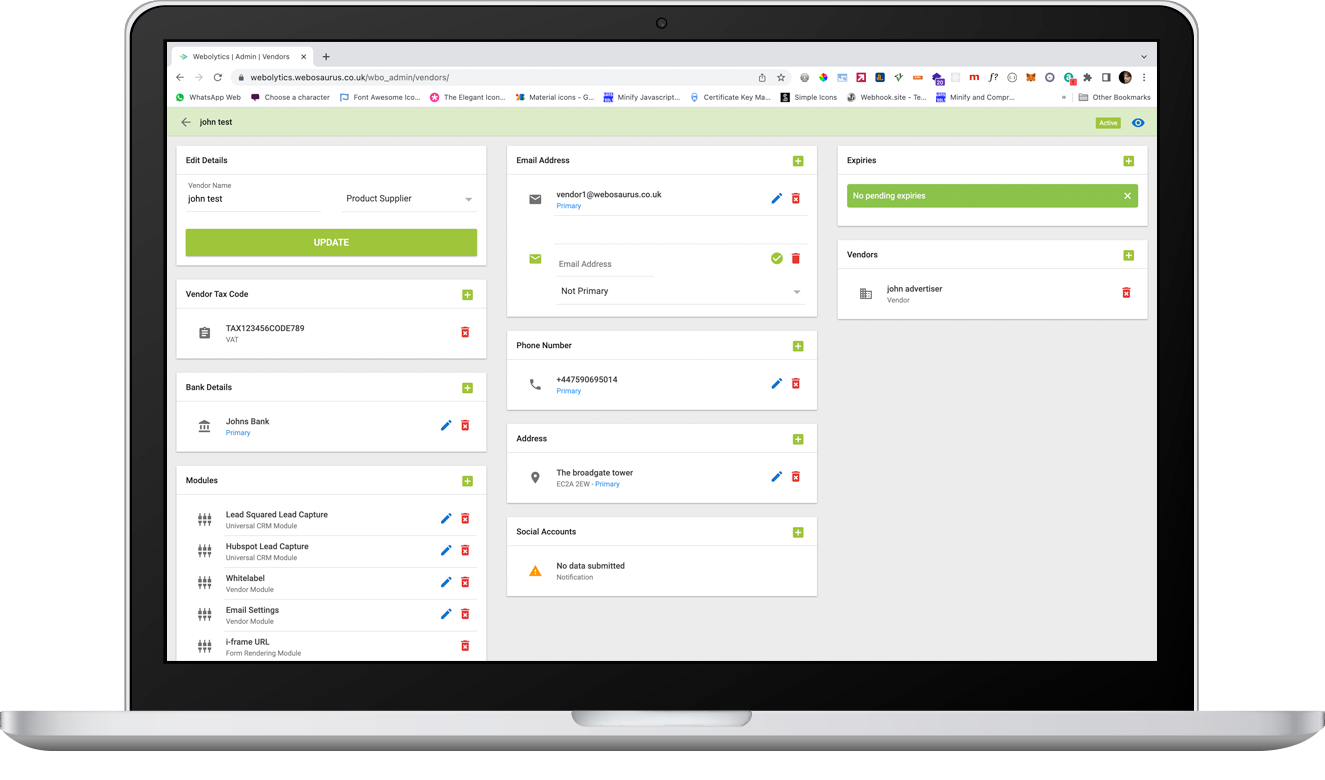Edit the Johns Bank bank details
The height and width of the screenshot is (780, 1325).
(x=446, y=425)
